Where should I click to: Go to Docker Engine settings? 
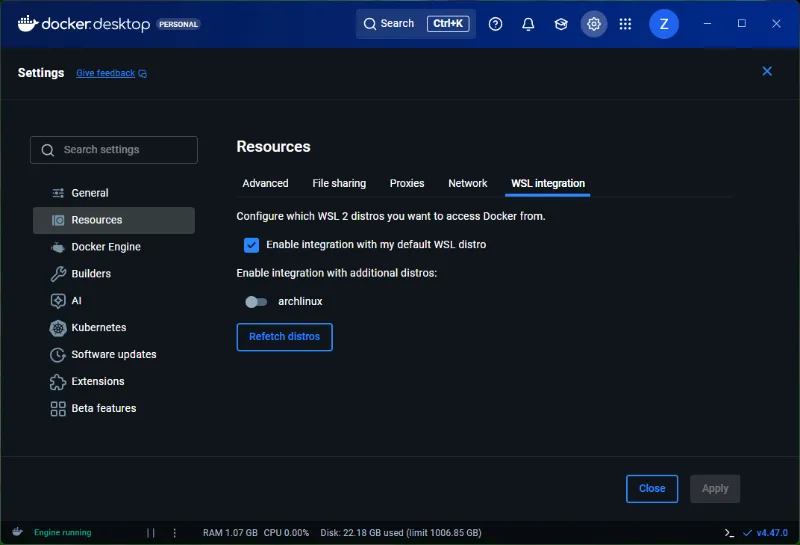105,247
